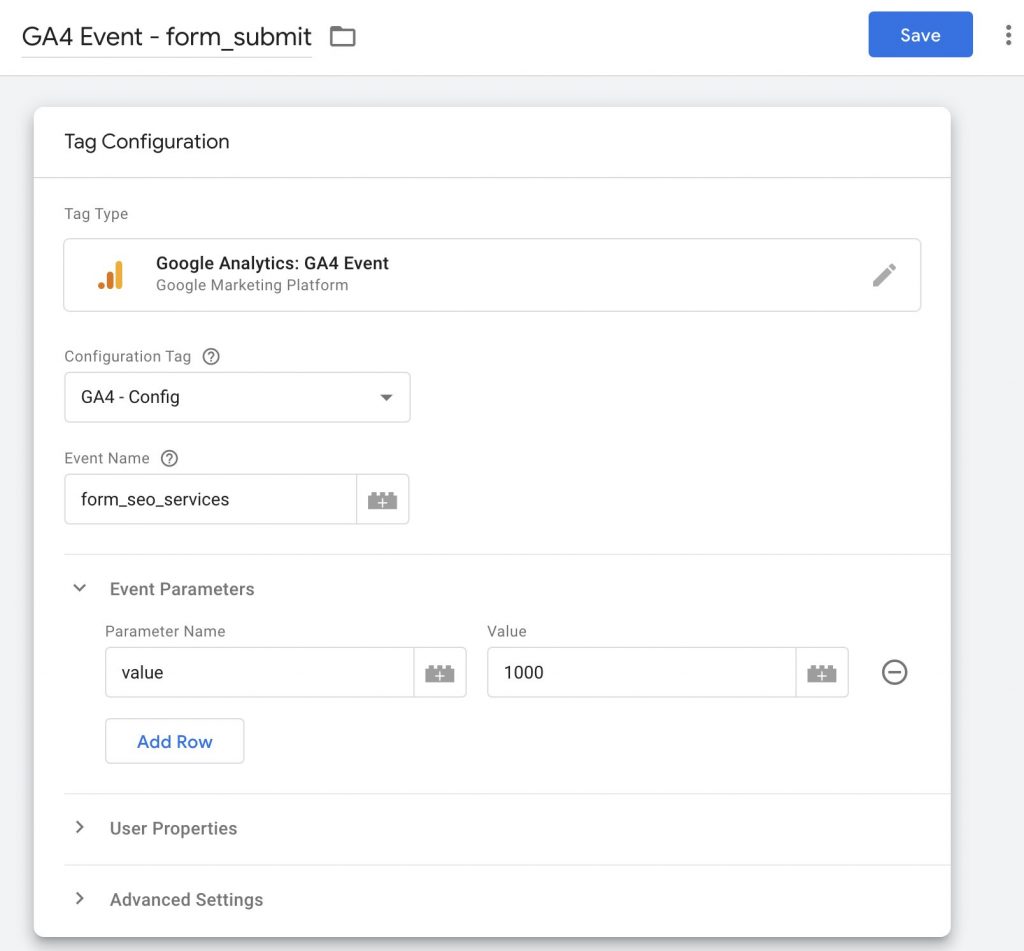This screenshot has height=951, width=1024.
Task: Click the field containing form_seo_services
Action: [210, 498]
